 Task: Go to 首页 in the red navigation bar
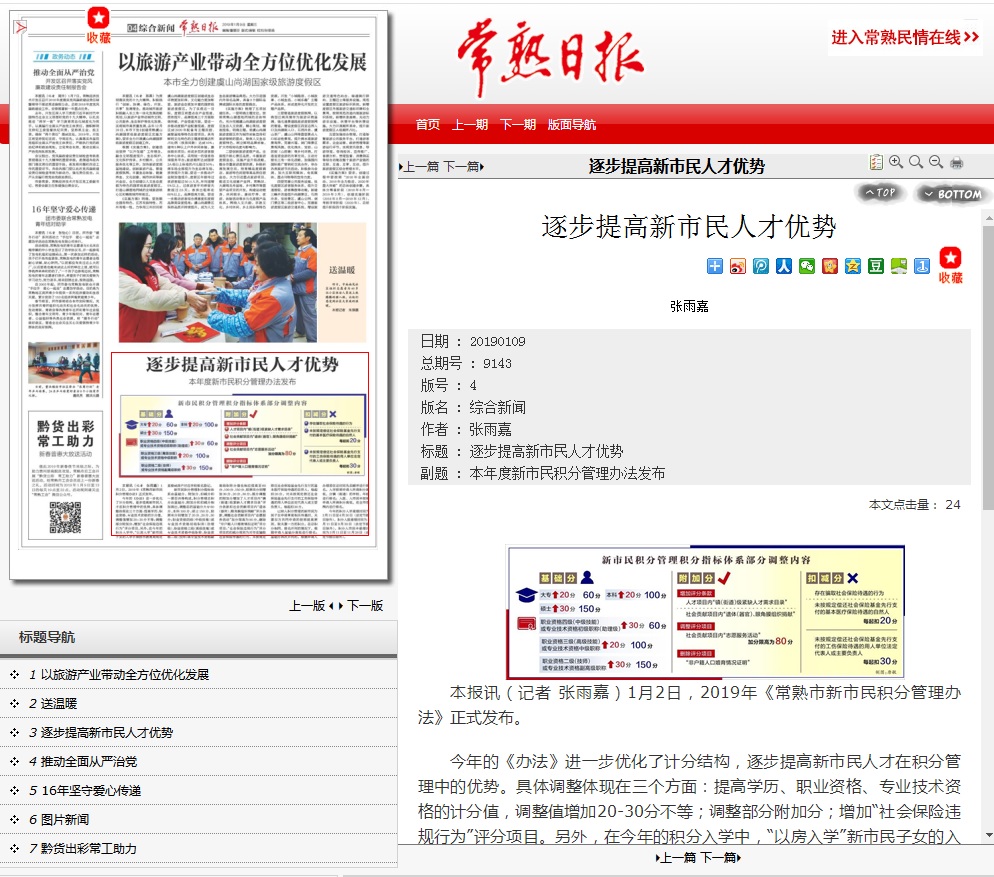427,124
